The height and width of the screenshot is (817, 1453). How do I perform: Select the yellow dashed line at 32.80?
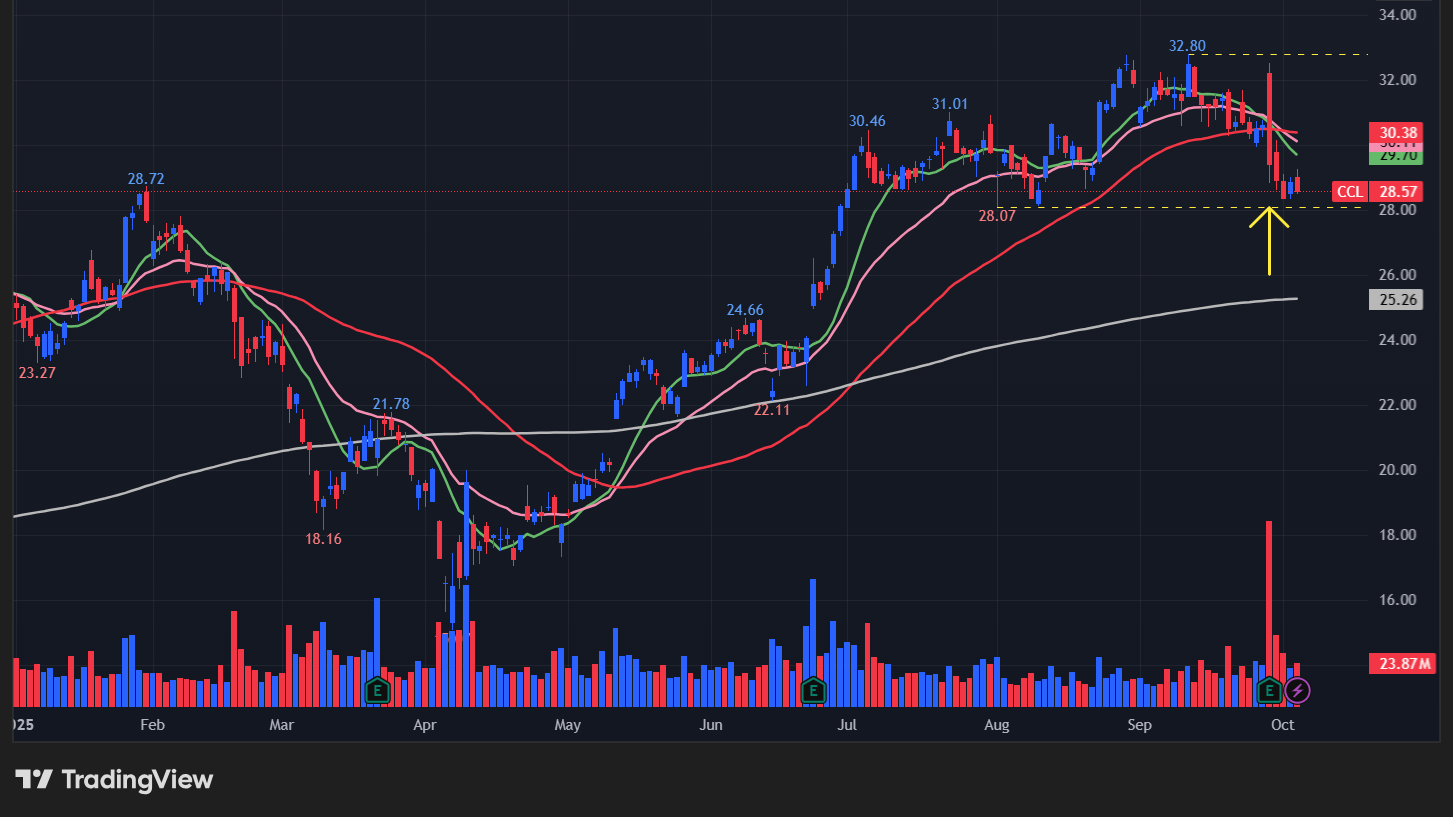(x=1280, y=54)
